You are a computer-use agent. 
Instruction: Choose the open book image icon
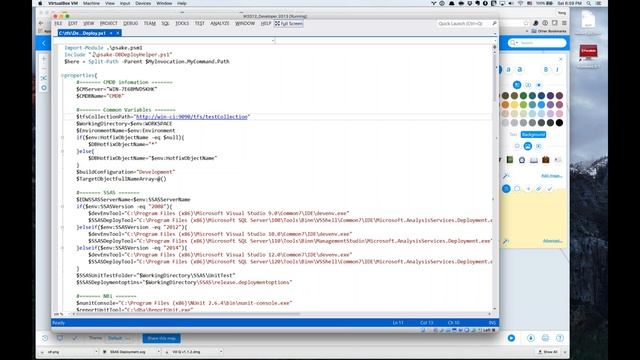pos(533,160)
